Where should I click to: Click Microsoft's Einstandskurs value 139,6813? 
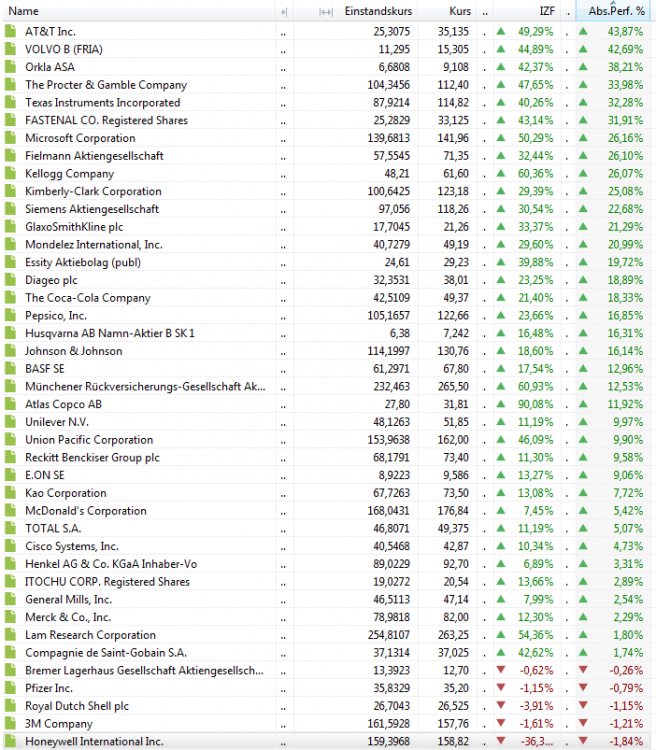point(389,138)
